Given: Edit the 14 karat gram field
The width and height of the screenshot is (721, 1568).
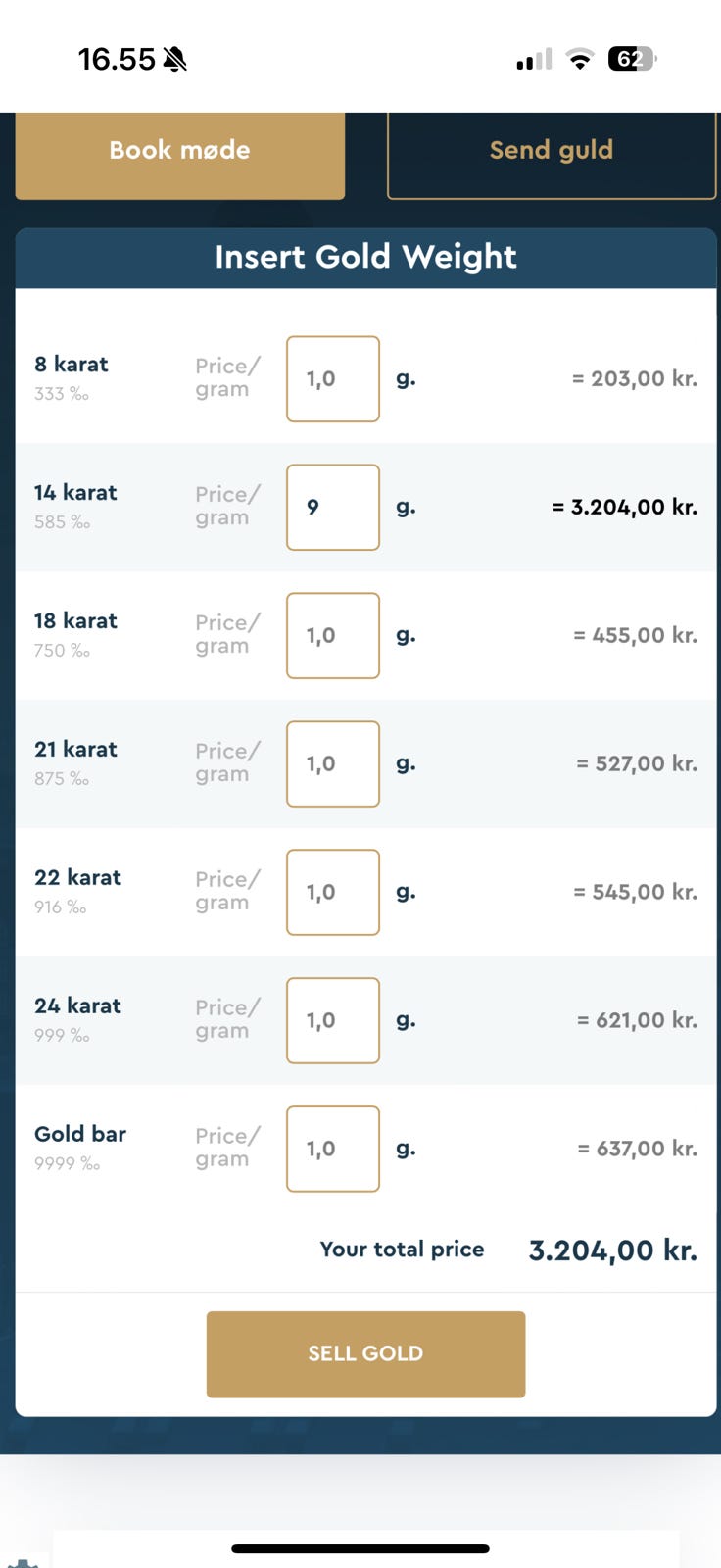Looking at the screenshot, I should click(333, 508).
